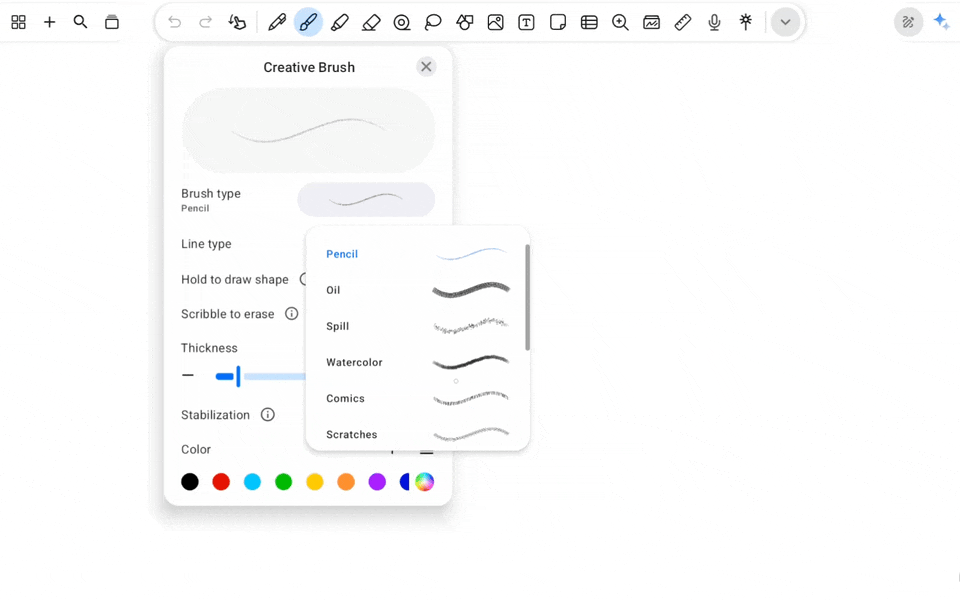The image size is (960, 600).
Task: Open the AI sparkle assistant
Action: click(941, 22)
